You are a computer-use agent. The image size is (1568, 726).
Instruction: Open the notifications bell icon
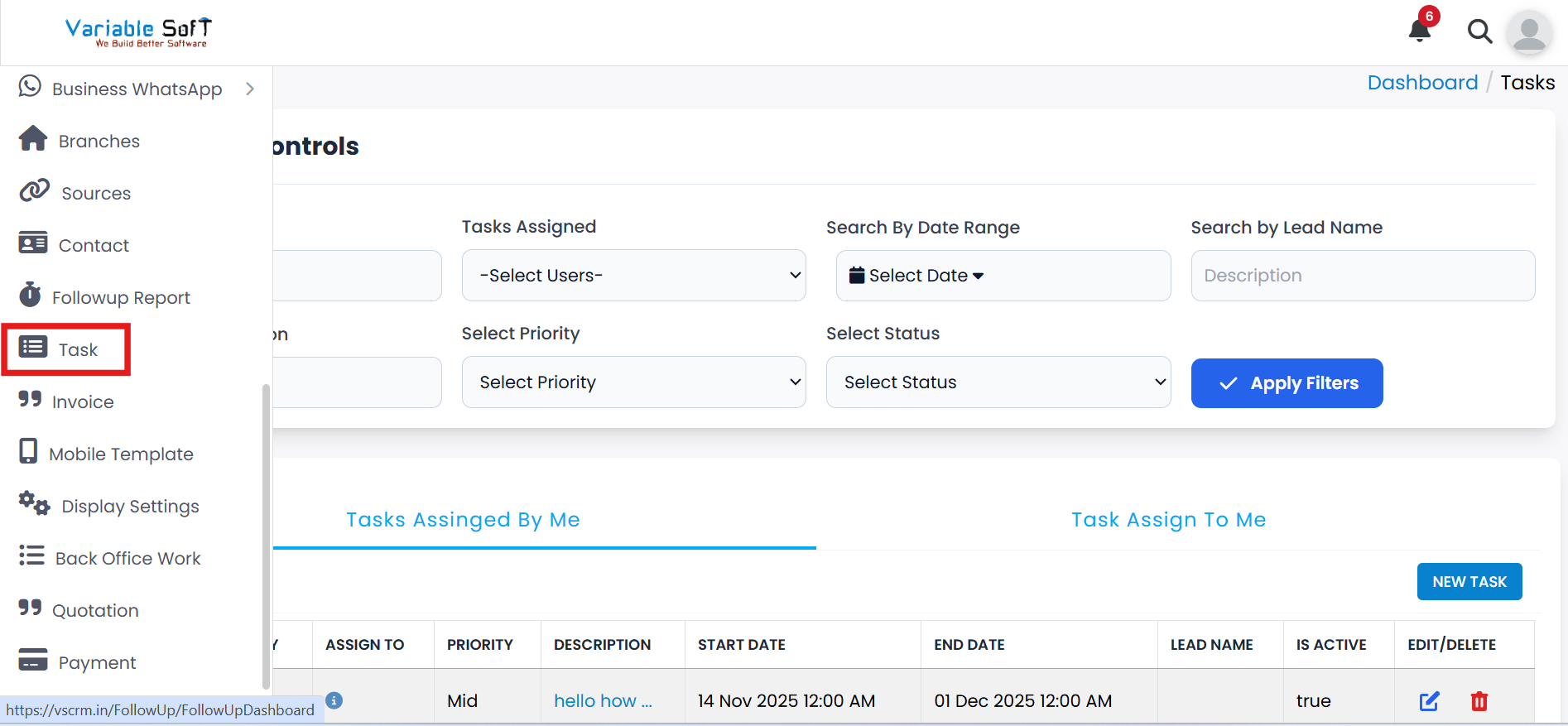1419,31
